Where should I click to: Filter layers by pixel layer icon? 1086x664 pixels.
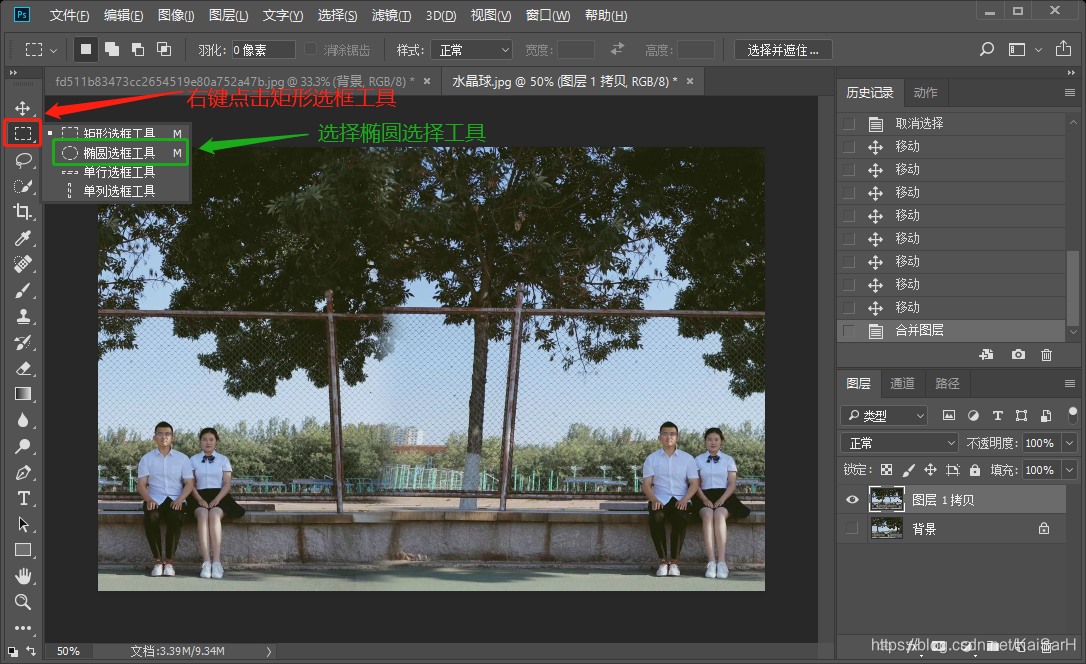point(949,415)
